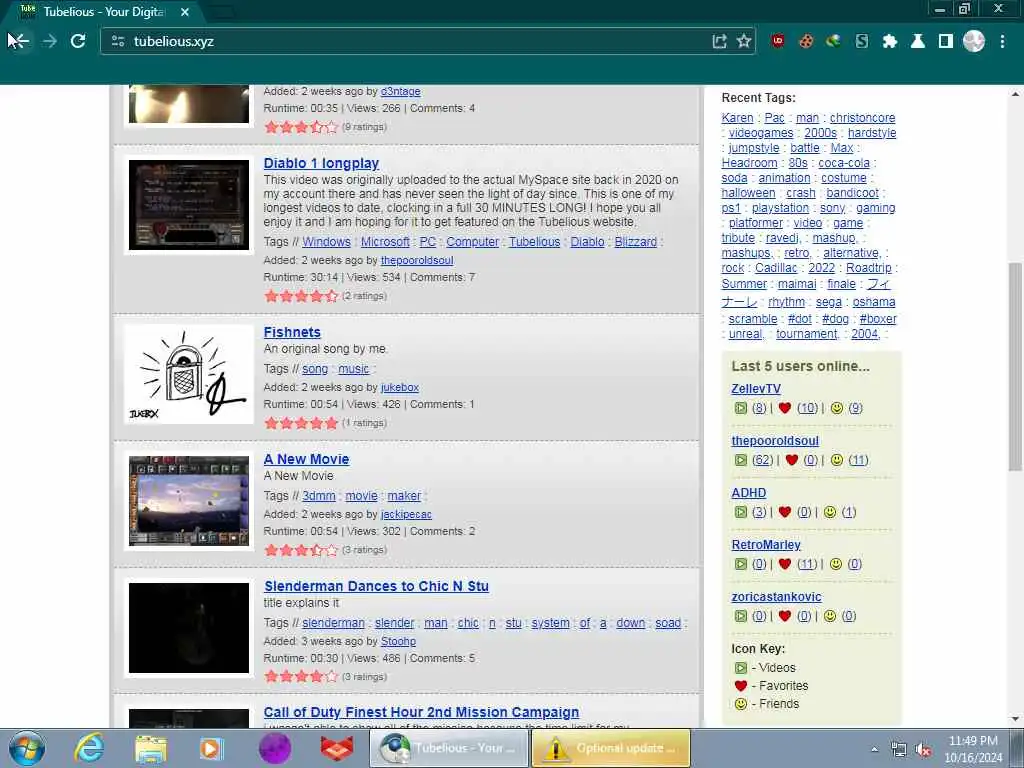Click the friends smiley under ADHD
The width and height of the screenshot is (1024, 768).
click(x=829, y=512)
